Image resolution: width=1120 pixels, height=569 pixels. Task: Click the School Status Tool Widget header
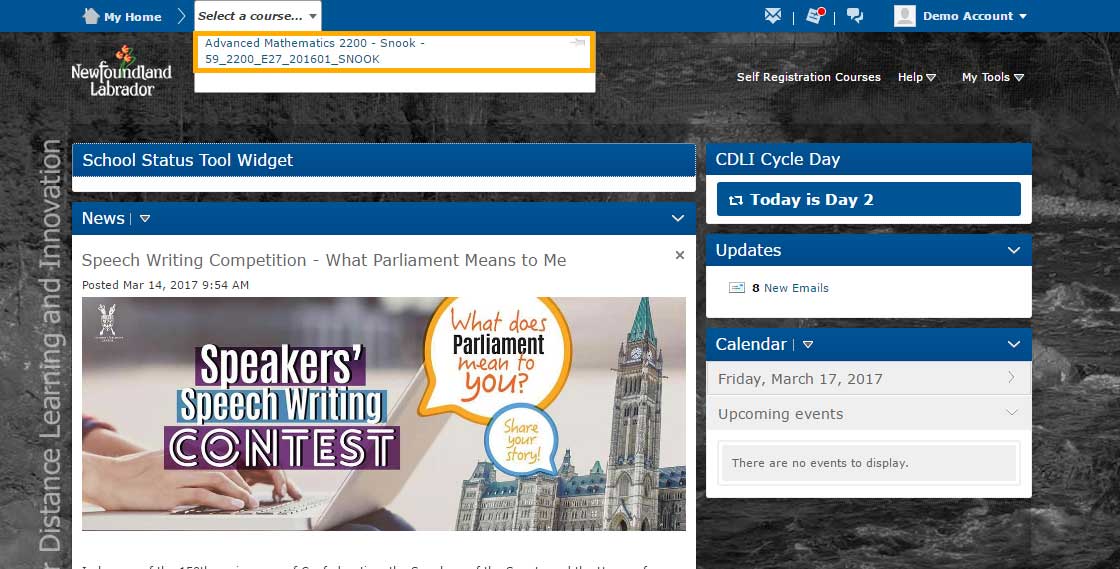tap(384, 160)
